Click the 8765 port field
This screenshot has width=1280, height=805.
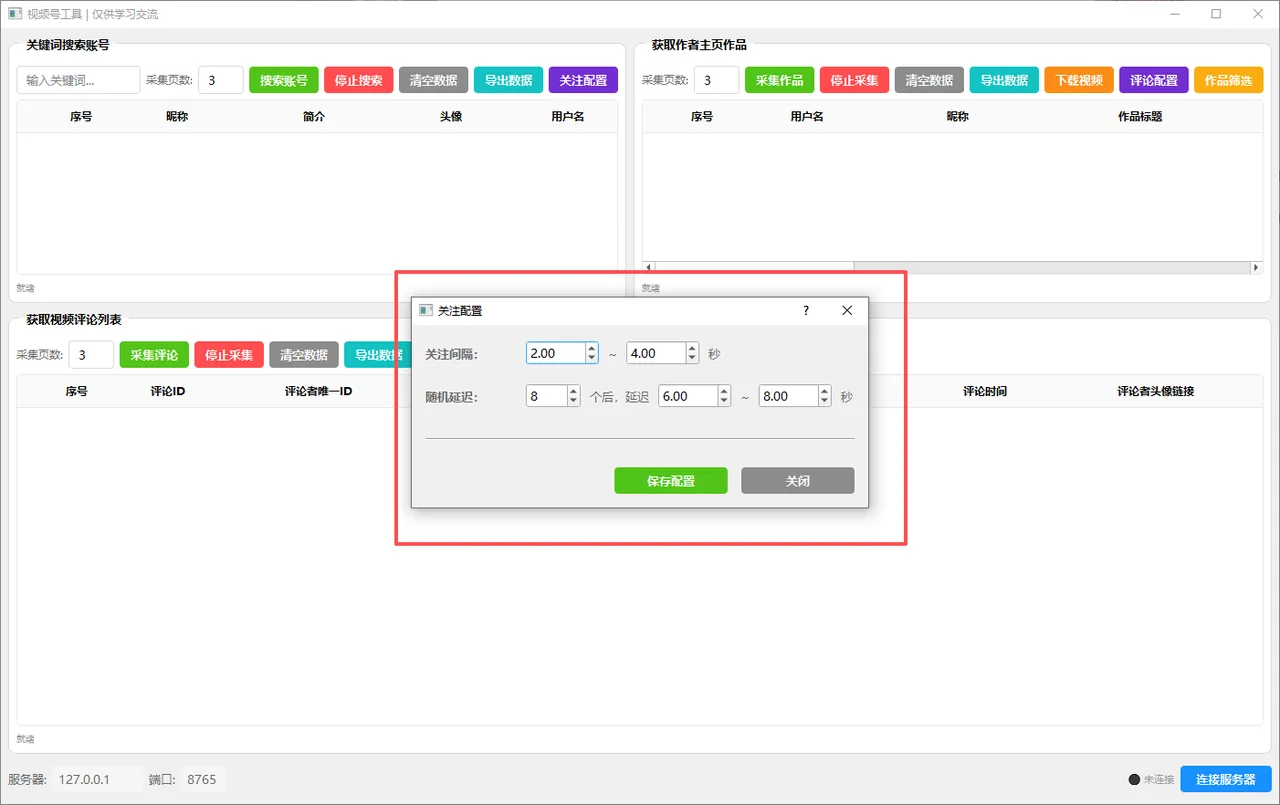tap(203, 779)
